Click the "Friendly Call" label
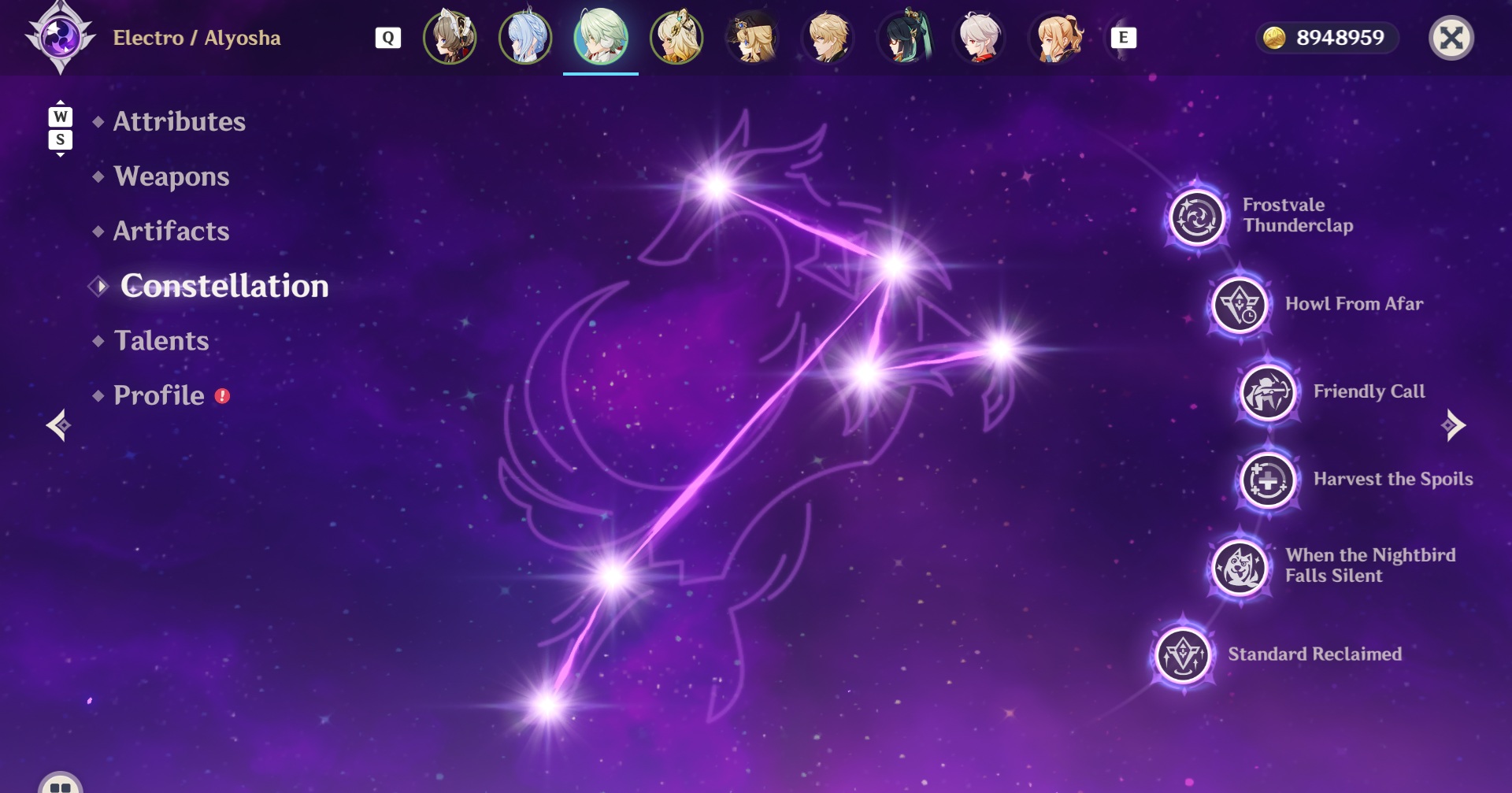The height and width of the screenshot is (793, 1512). pyautogui.click(x=1369, y=391)
